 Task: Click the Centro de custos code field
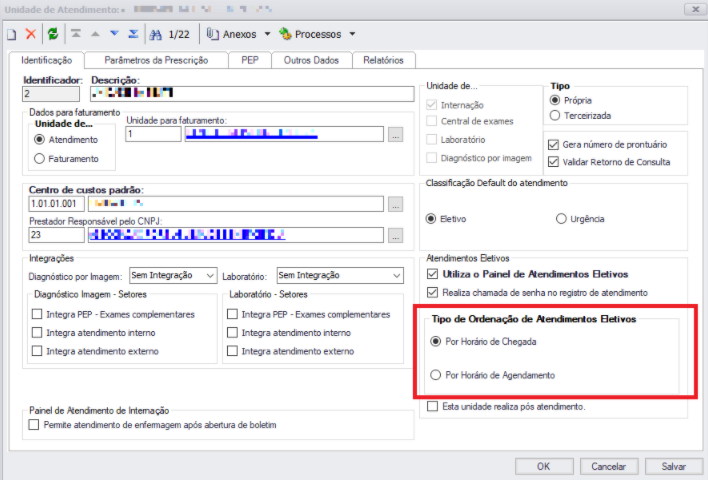click(x=56, y=204)
